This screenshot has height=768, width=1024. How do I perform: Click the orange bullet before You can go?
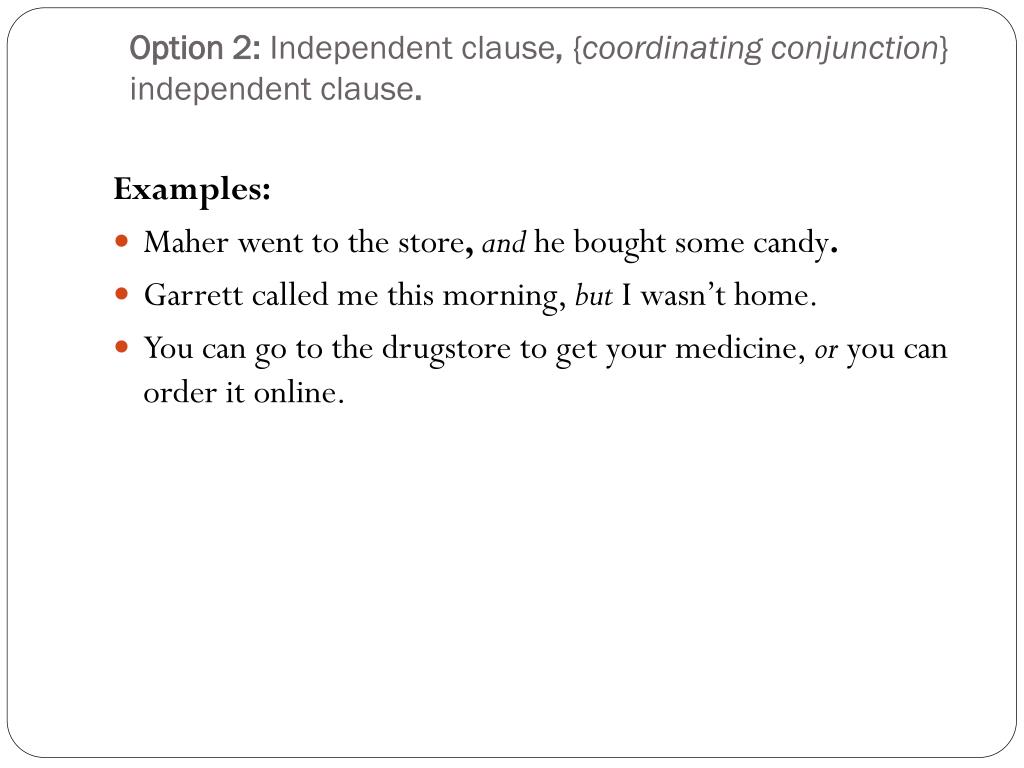click(x=121, y=346)
